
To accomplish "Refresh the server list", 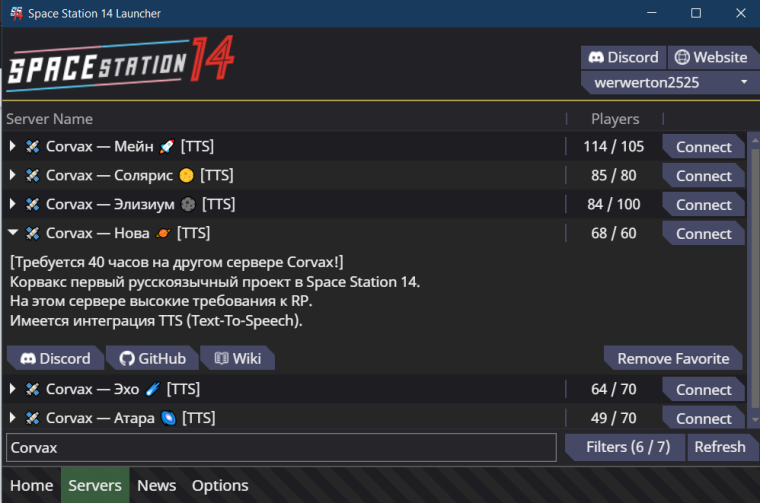I will coord(720,447).
